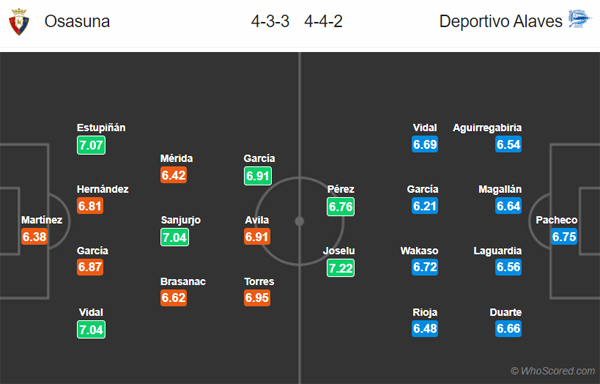Select the Magallán player name
This screenshot has width=600, height=384.
point(500,189)
